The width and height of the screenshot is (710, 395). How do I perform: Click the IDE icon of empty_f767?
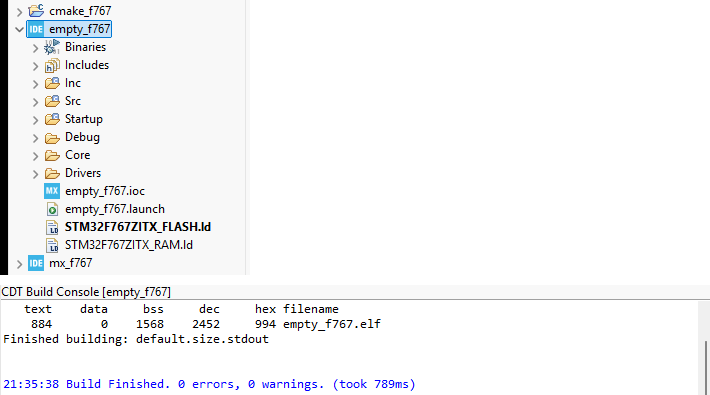[36, 29]
